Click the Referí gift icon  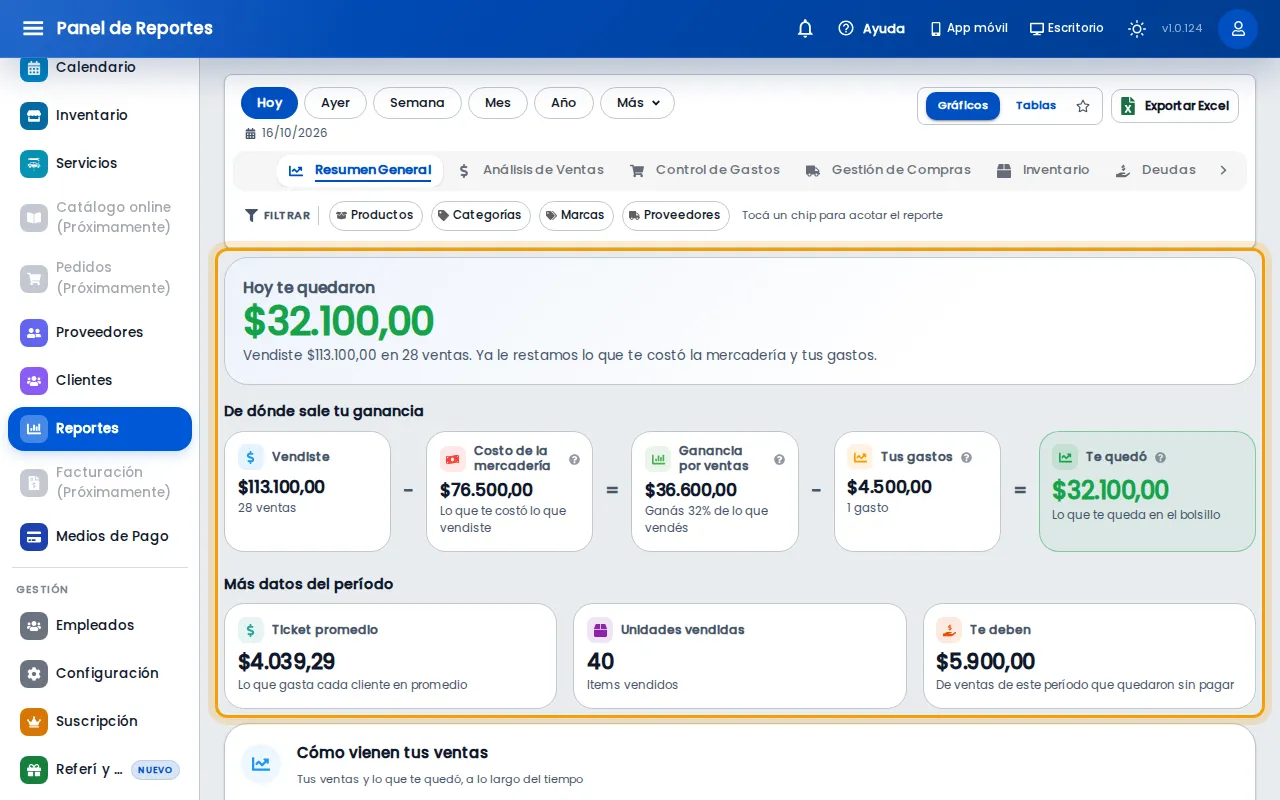point(34,770)
